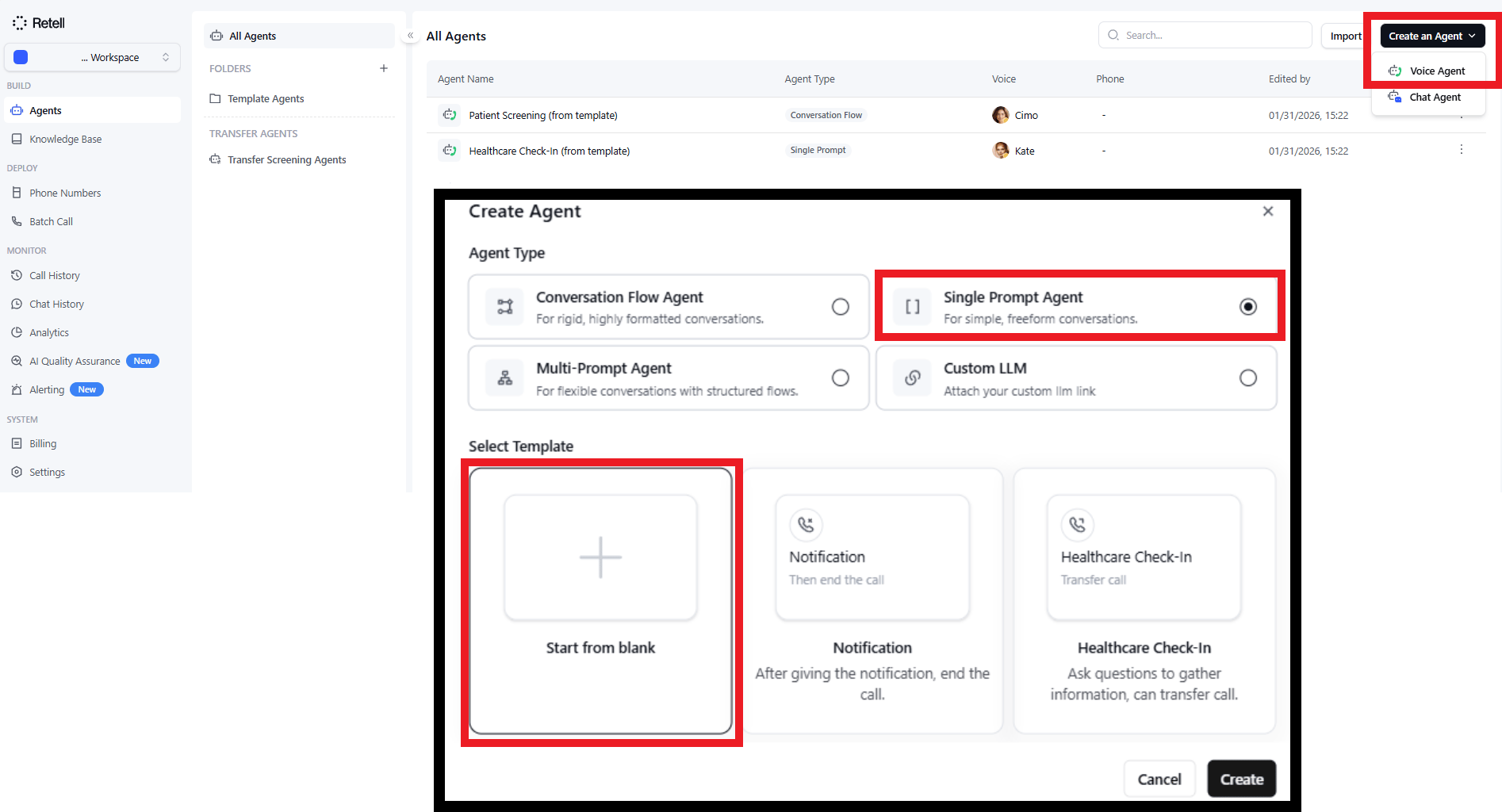Screen dimensions: 1502x812
Task: Click the Create button in dialog
Action: [x=1242, y=779]
